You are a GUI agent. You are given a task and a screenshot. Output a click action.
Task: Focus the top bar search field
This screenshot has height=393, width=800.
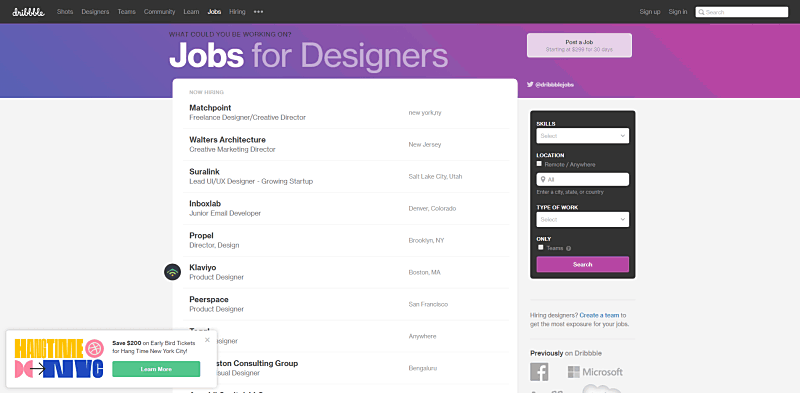click(x=742, y=12)
